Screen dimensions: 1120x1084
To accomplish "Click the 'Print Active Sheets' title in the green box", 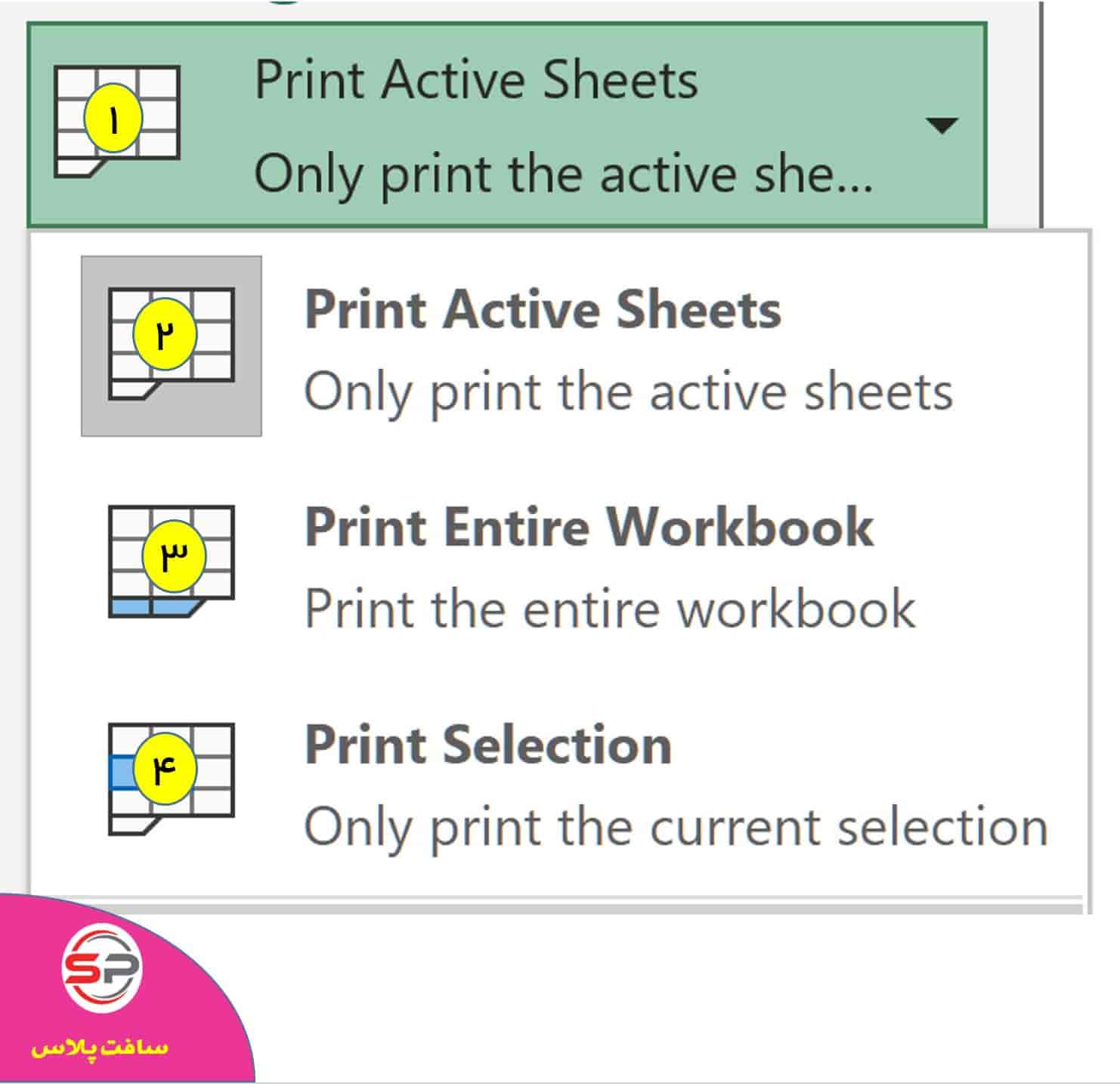I will (x=476, y=79).
